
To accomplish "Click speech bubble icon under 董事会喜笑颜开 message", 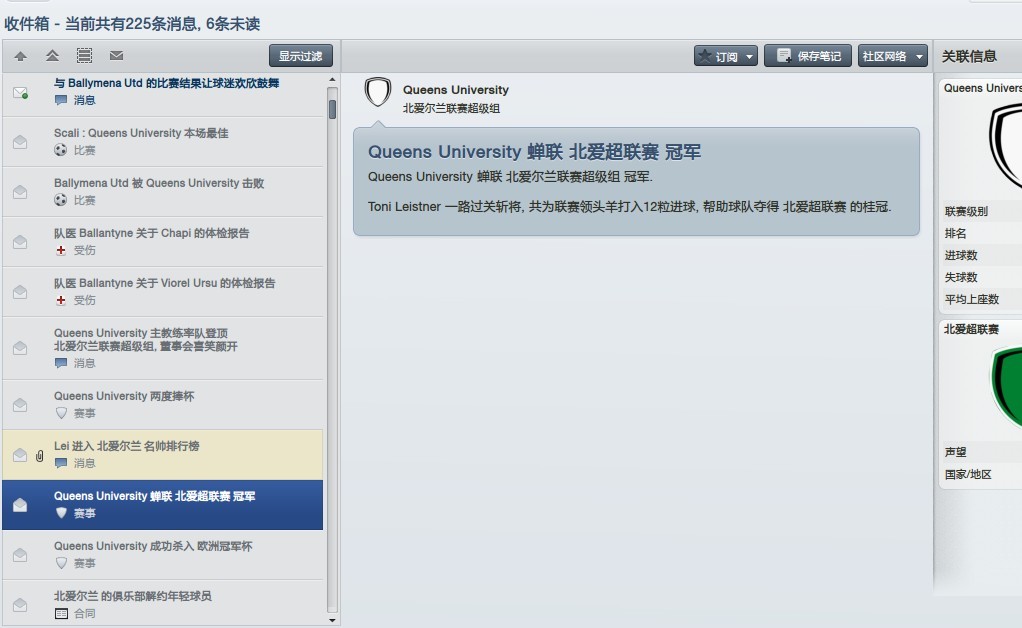I will (x=61, y=363).
